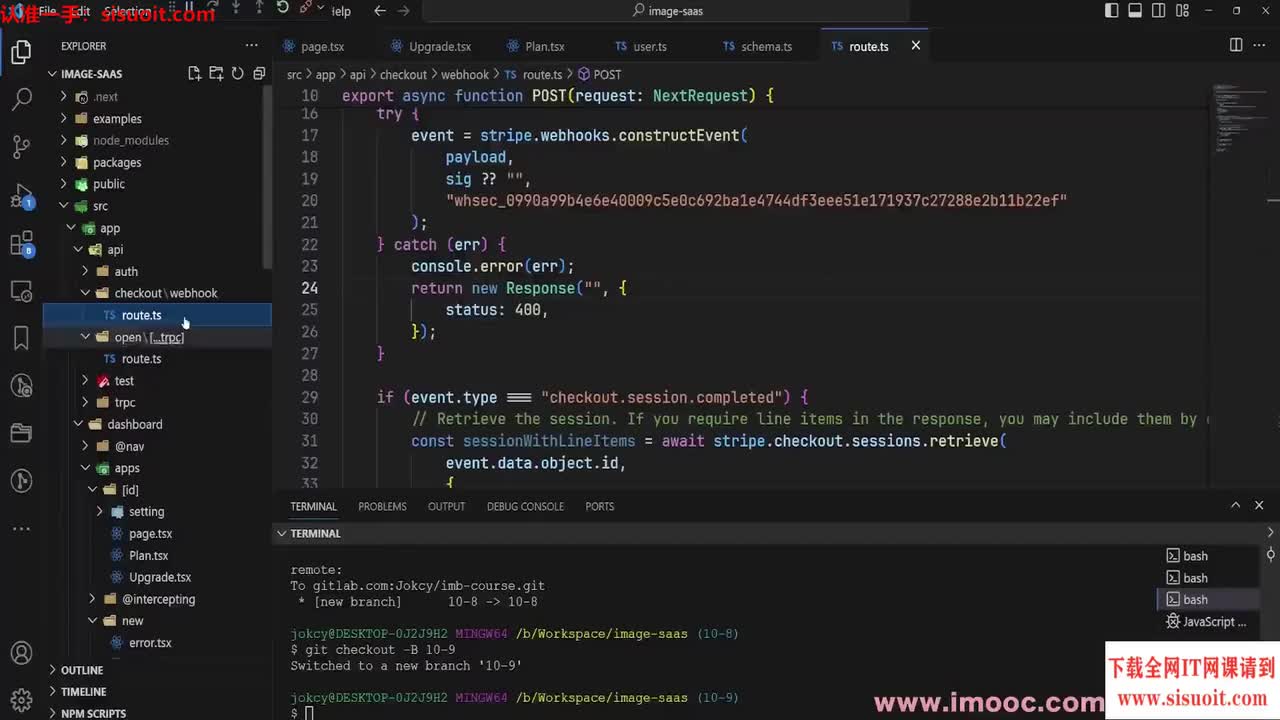Toggle the bottom panel visibility
The image size is (1280, 720).
coord(1135,11)
